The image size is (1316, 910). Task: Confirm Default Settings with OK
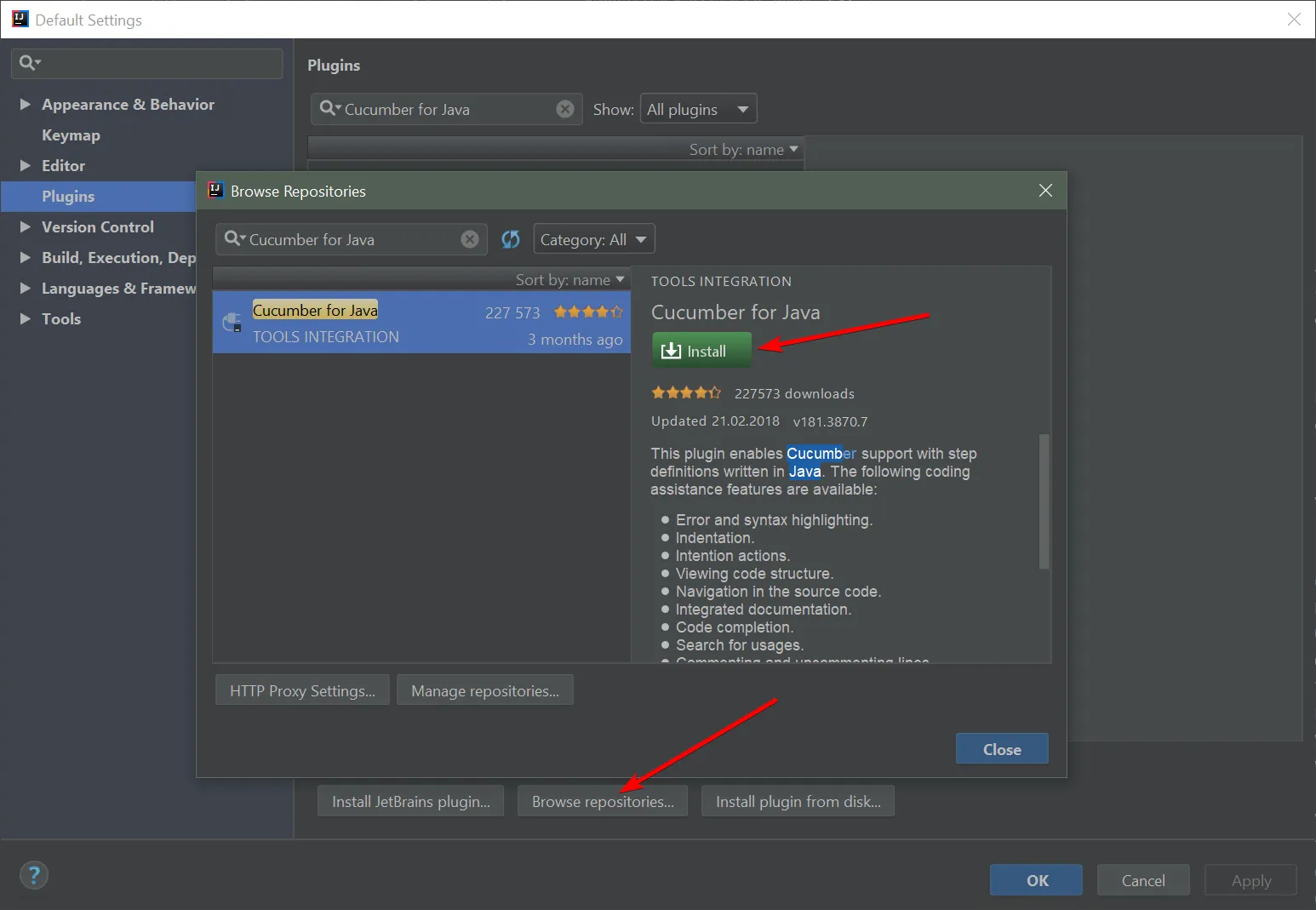(x=1037, y=880)
